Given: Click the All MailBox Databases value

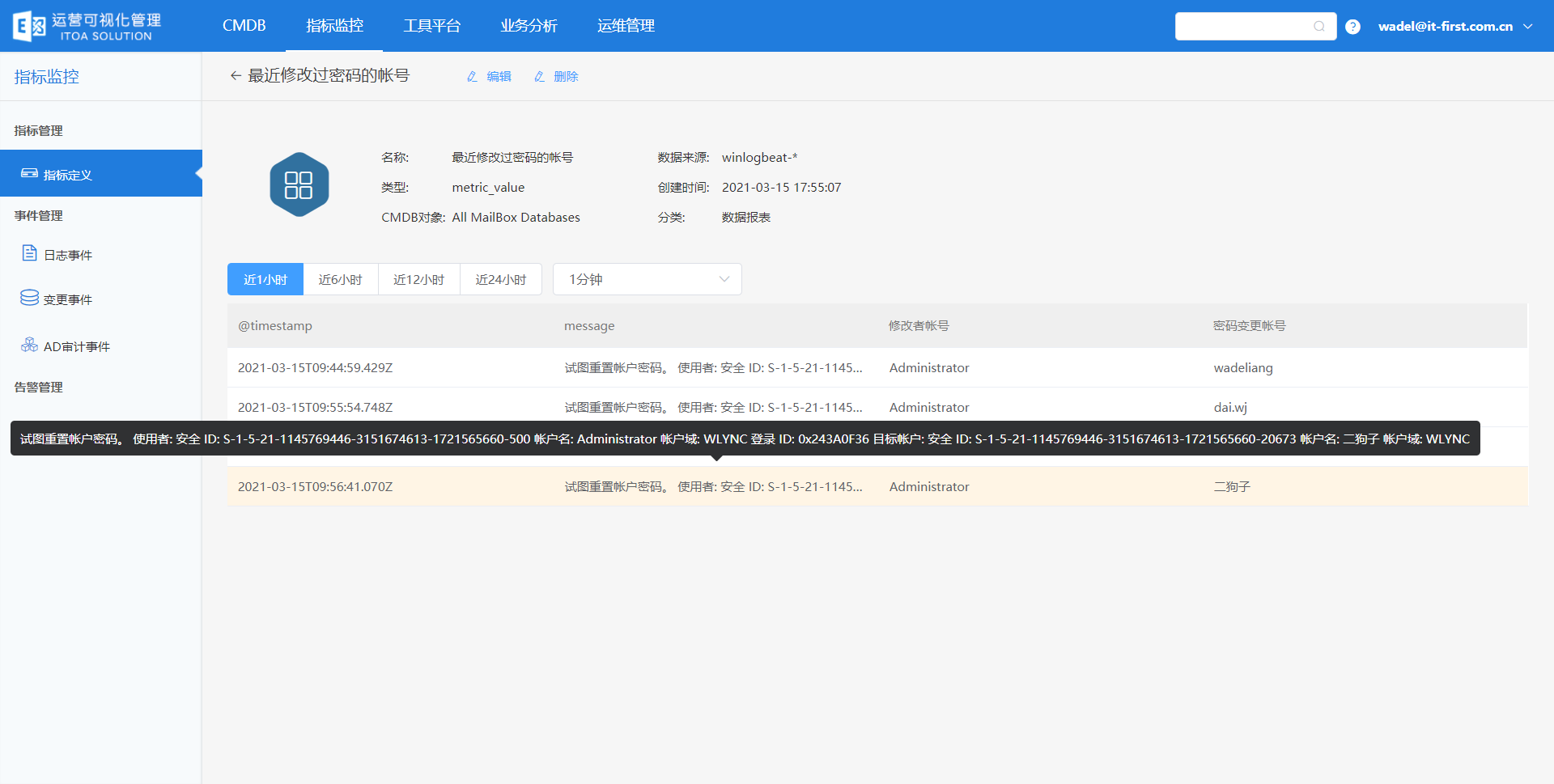Looking at the screenshot, I should [x=516, y=218].
